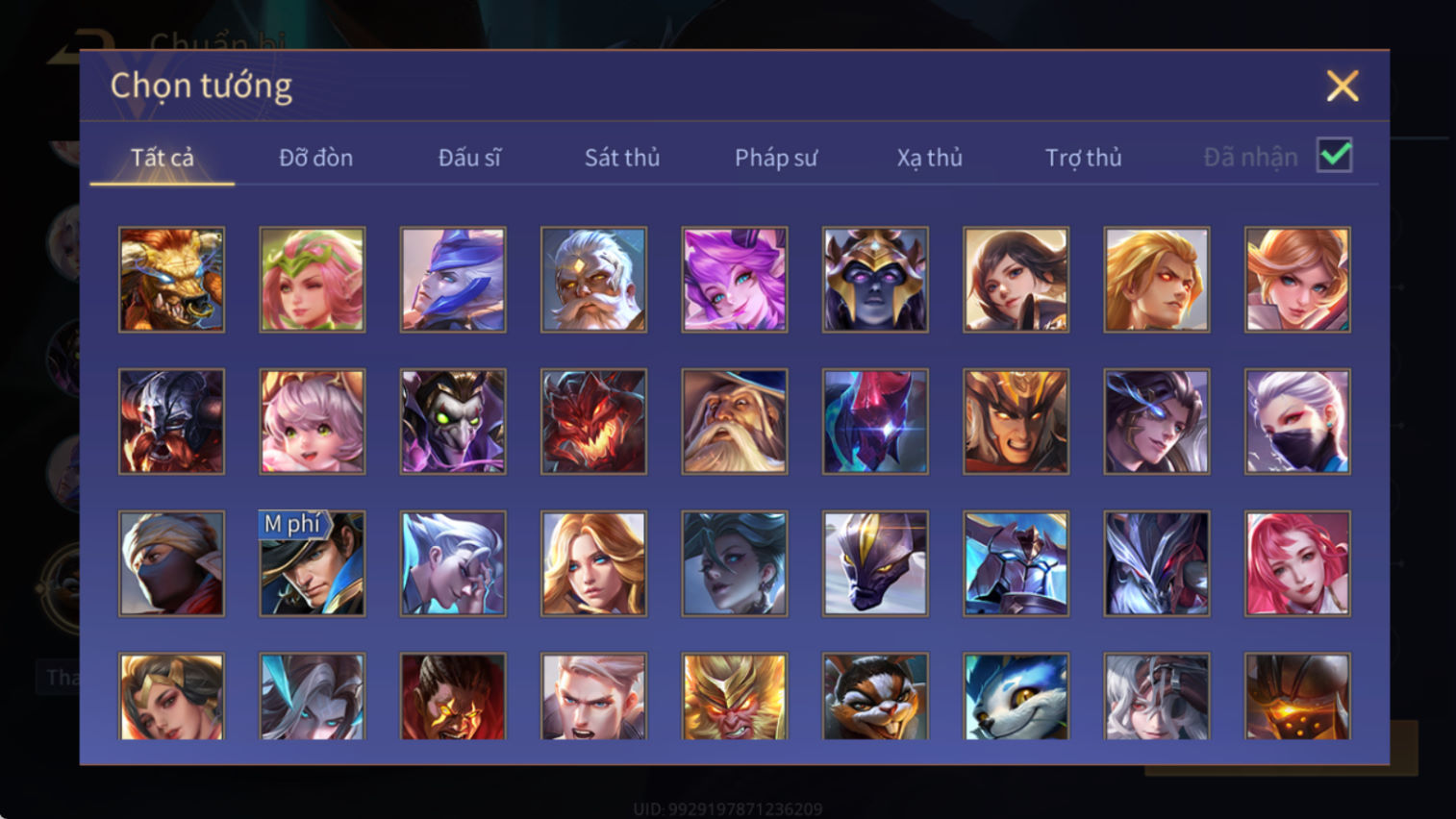Choose the purple-haired fairy girl portrait
1456x819 pixels.
[x=735, y=280]
